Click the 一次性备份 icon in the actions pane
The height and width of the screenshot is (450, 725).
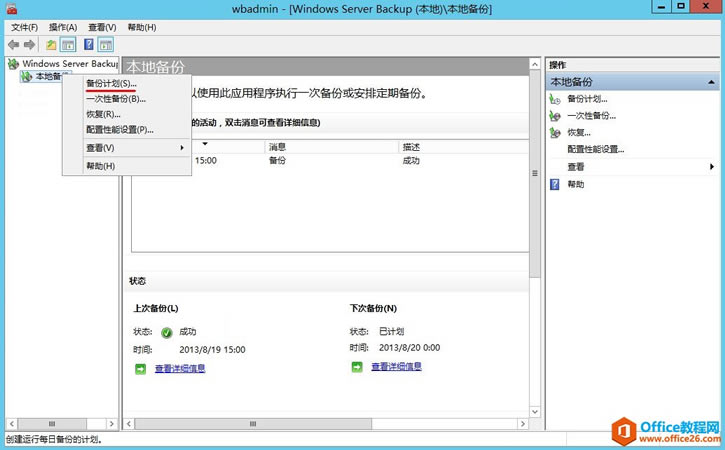coord(555,116)
